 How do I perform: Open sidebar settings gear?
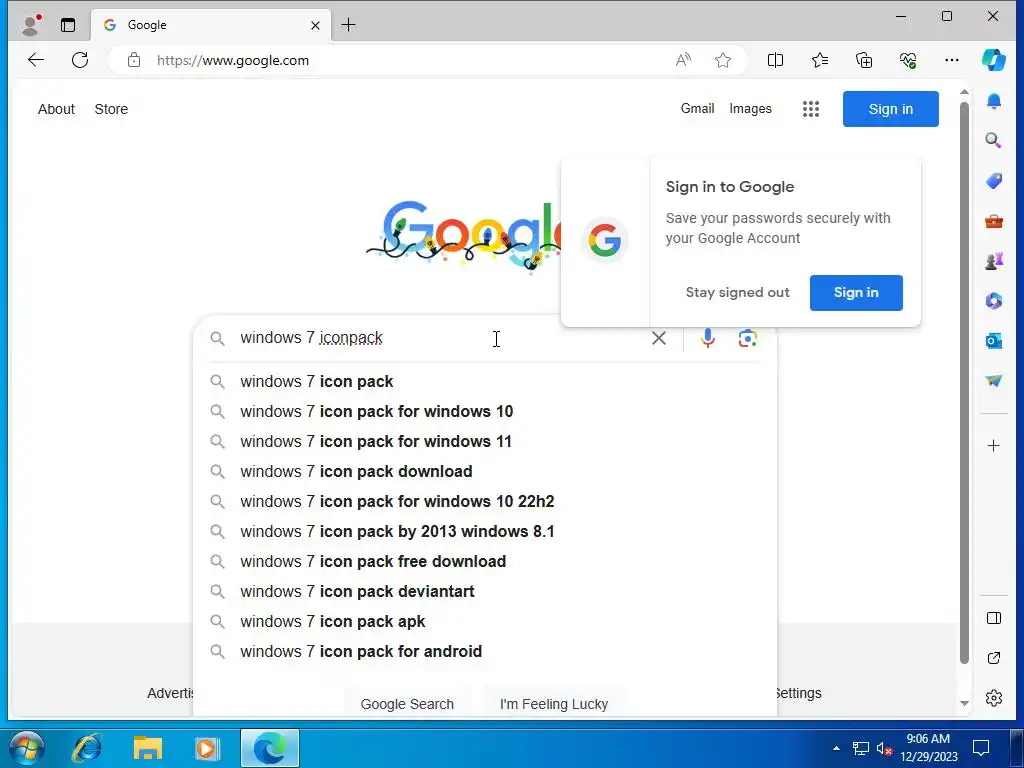point(993,698)
